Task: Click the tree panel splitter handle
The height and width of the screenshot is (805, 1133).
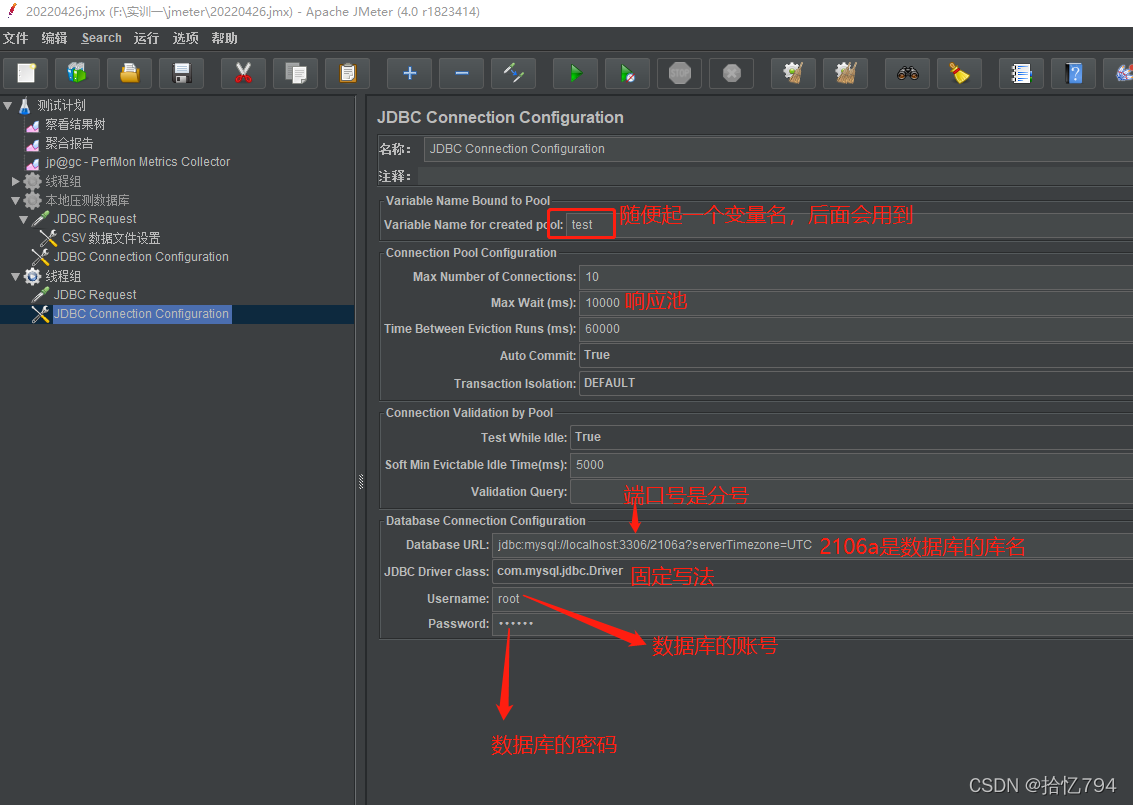Action: pos(361,482)
